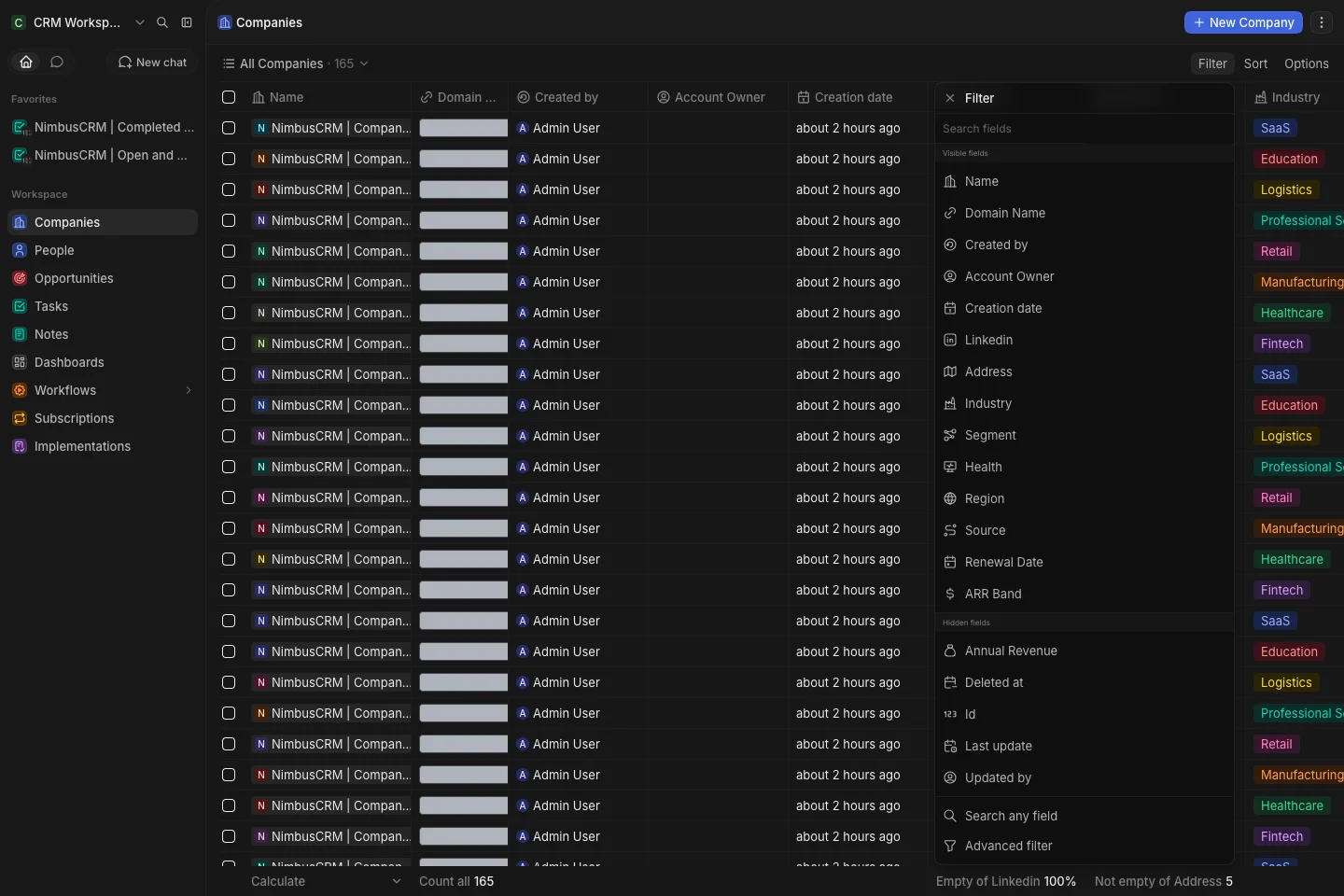This screenshot has height=896, width=1344.
Task: Open the Name column header menu
Action: [x=328, y=97]
